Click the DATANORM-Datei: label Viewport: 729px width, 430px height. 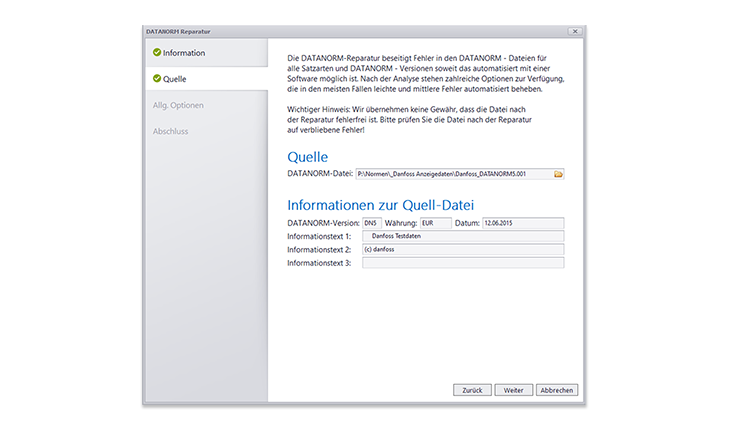[320, 174]
